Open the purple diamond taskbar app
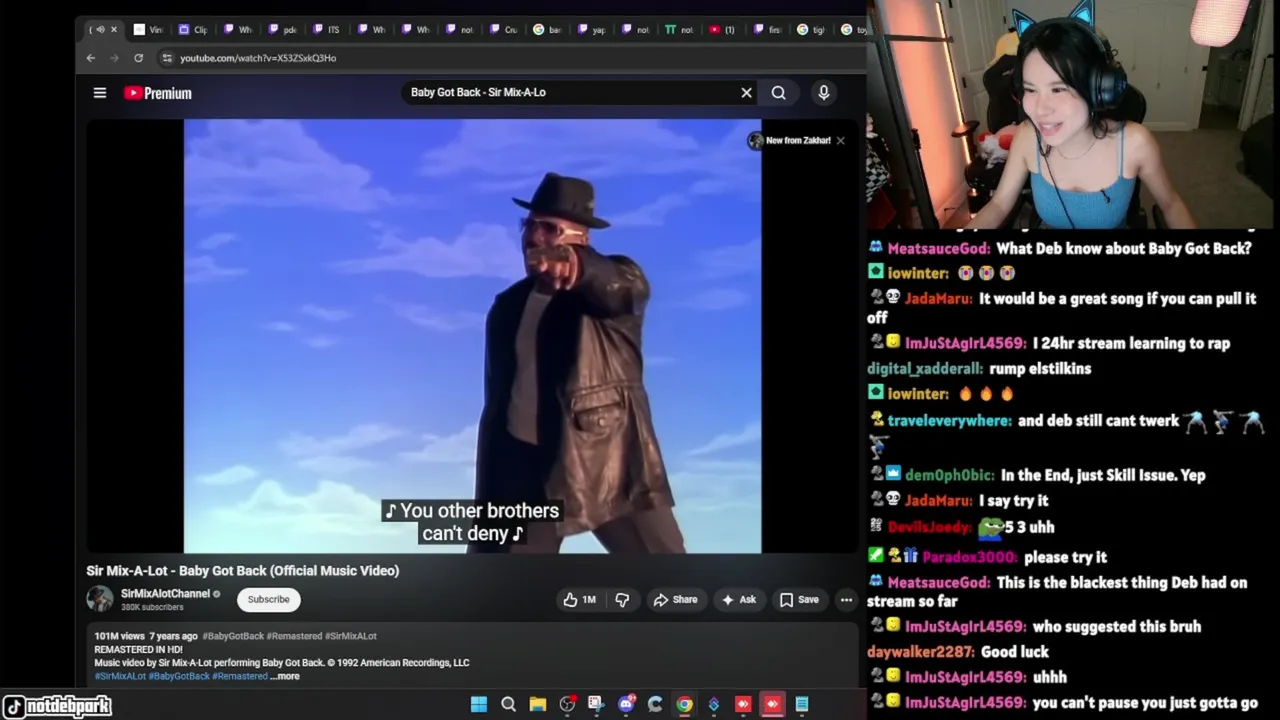Screen dimensions: 1280x720 pos(714,704)
